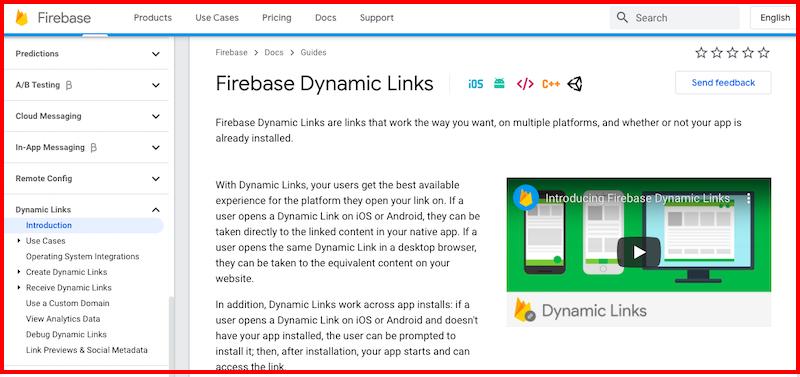The height and width of the screenshot is (377, 800).
Task: Rate the page two stars
Action: pos(717,53)
